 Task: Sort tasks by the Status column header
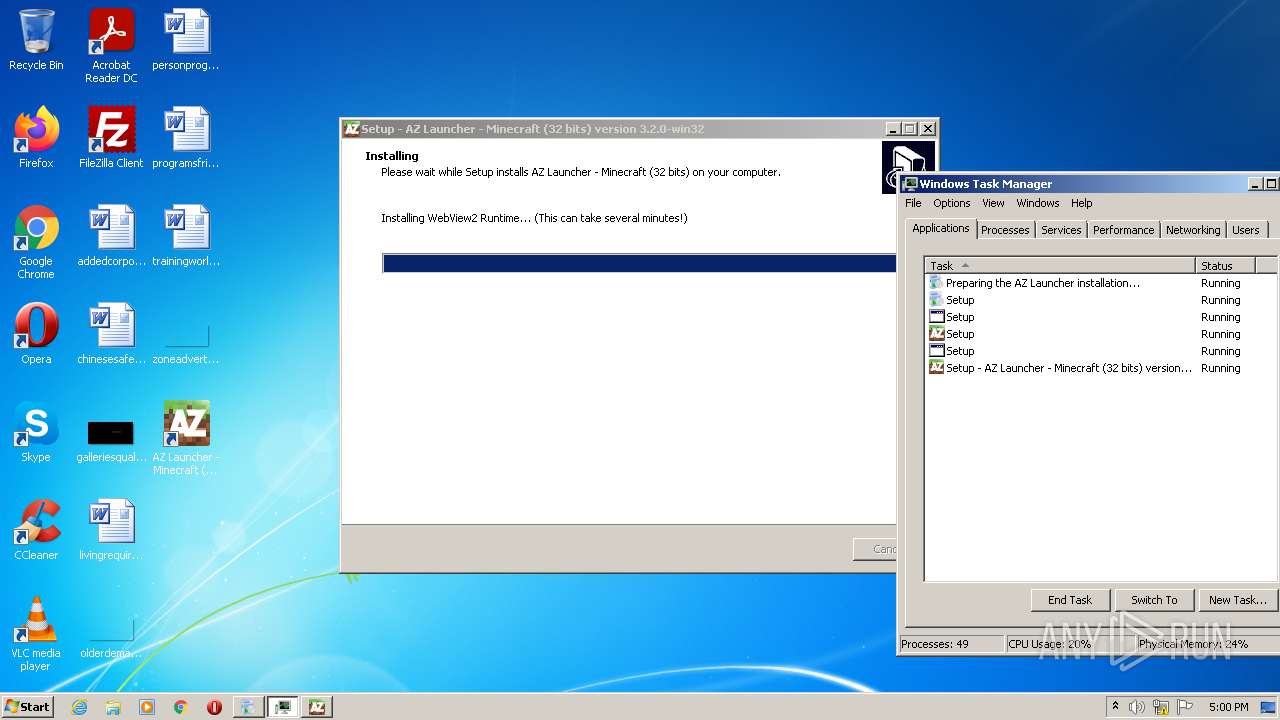[1225, 265]
